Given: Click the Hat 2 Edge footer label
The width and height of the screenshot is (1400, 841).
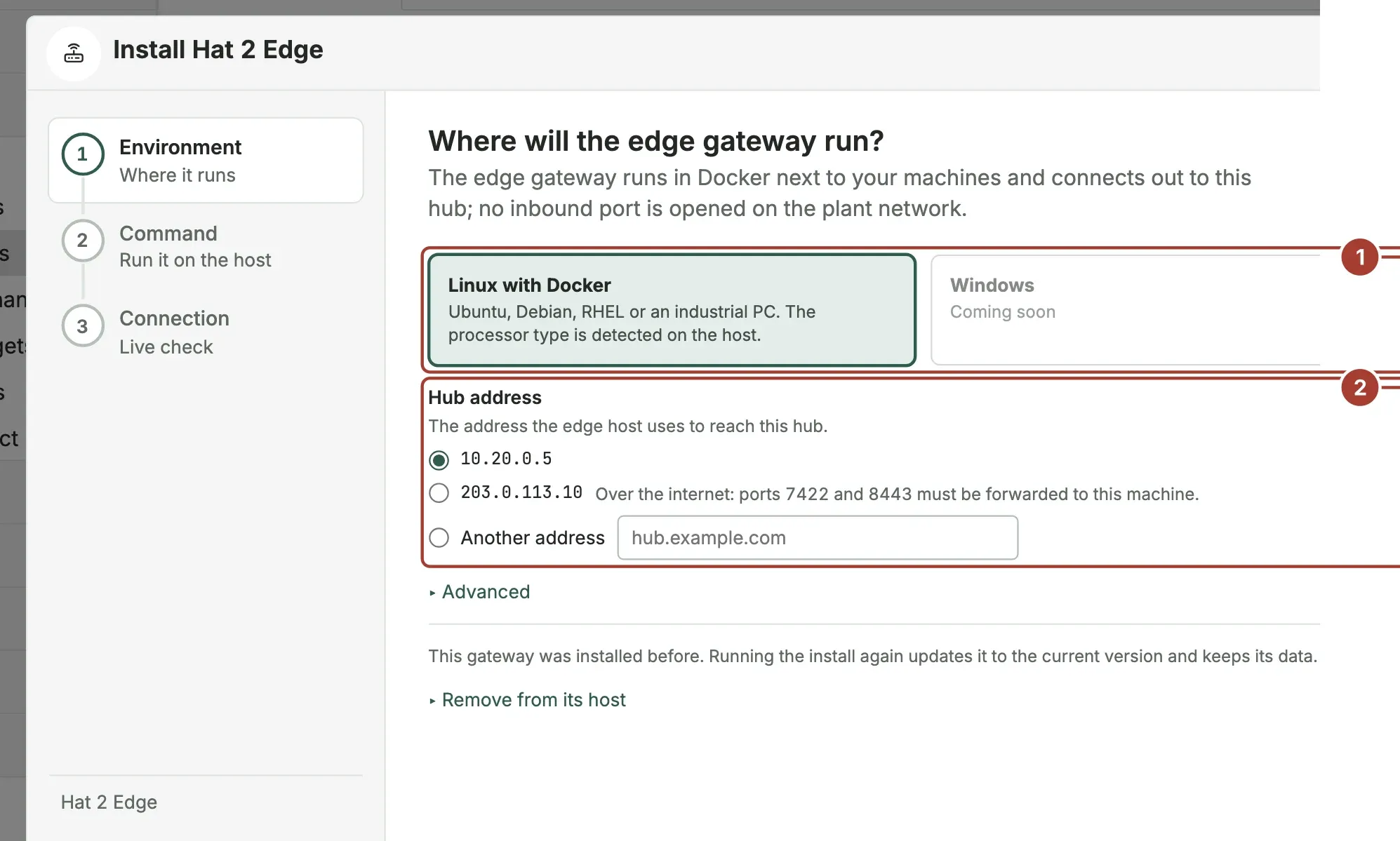Looking at the screenshot, I should coord(109,802).
